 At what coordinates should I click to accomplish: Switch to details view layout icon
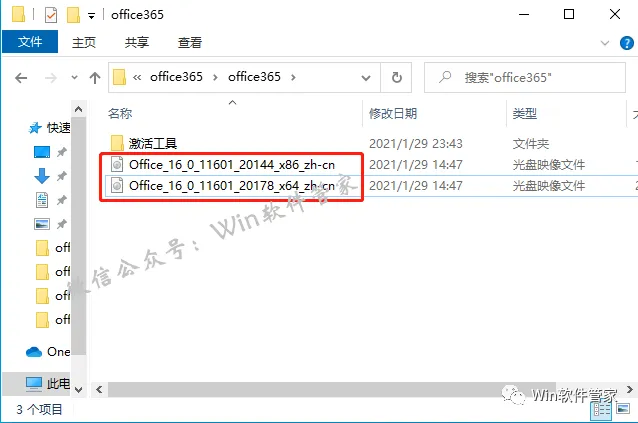tap(602, 410)
